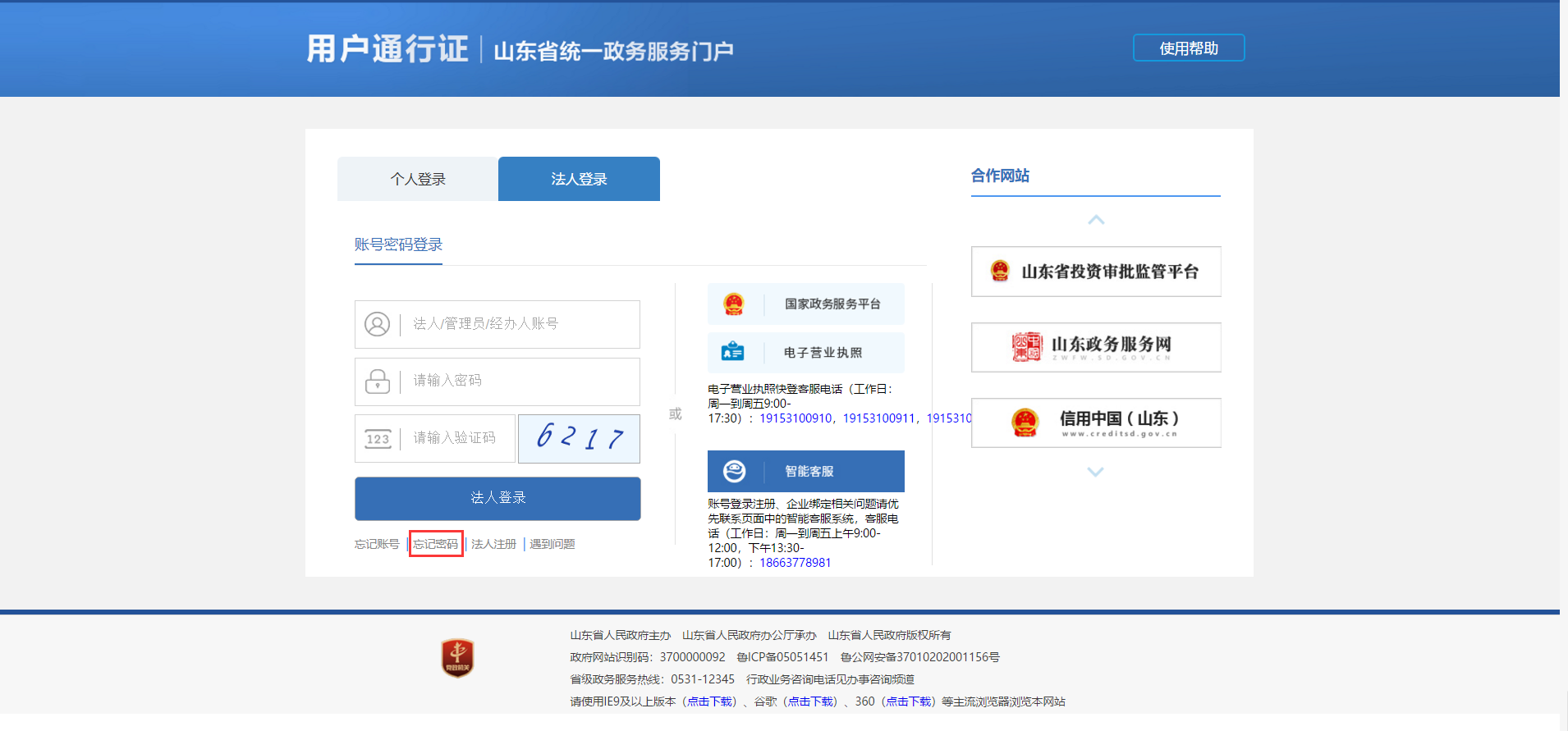Select the 法人登录 tab

pyautogui.click(x=579, y=179)
